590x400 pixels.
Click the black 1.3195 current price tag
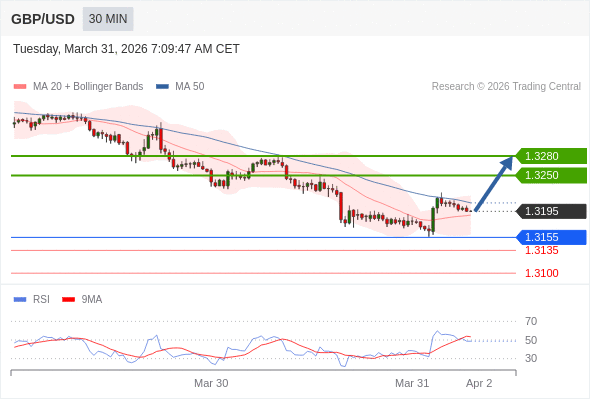pyautogui.click(x=551, y=211)
